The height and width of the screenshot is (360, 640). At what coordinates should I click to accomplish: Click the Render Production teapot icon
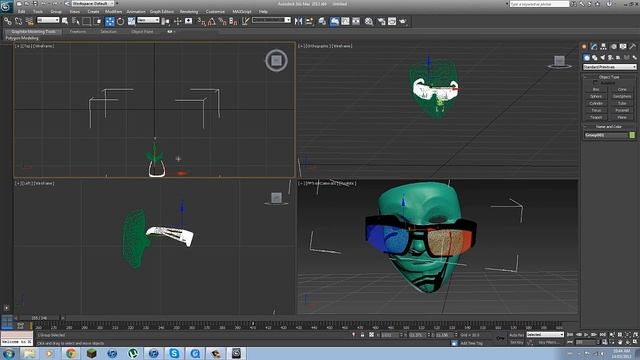tap(403, 21)
